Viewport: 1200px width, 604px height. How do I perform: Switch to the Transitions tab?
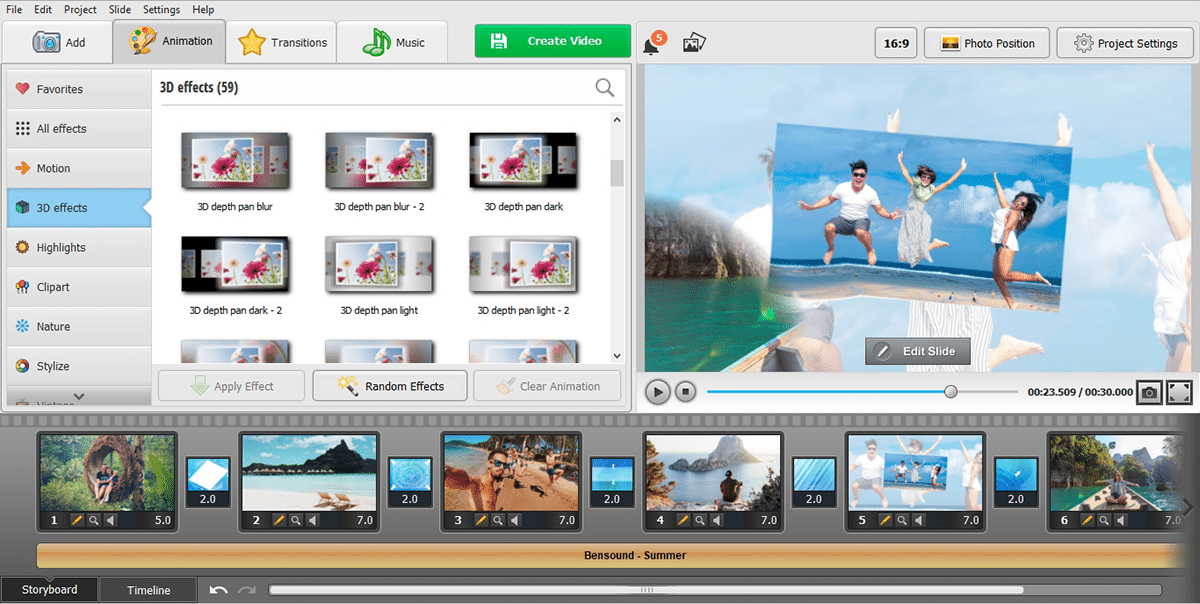click(281, 43)
